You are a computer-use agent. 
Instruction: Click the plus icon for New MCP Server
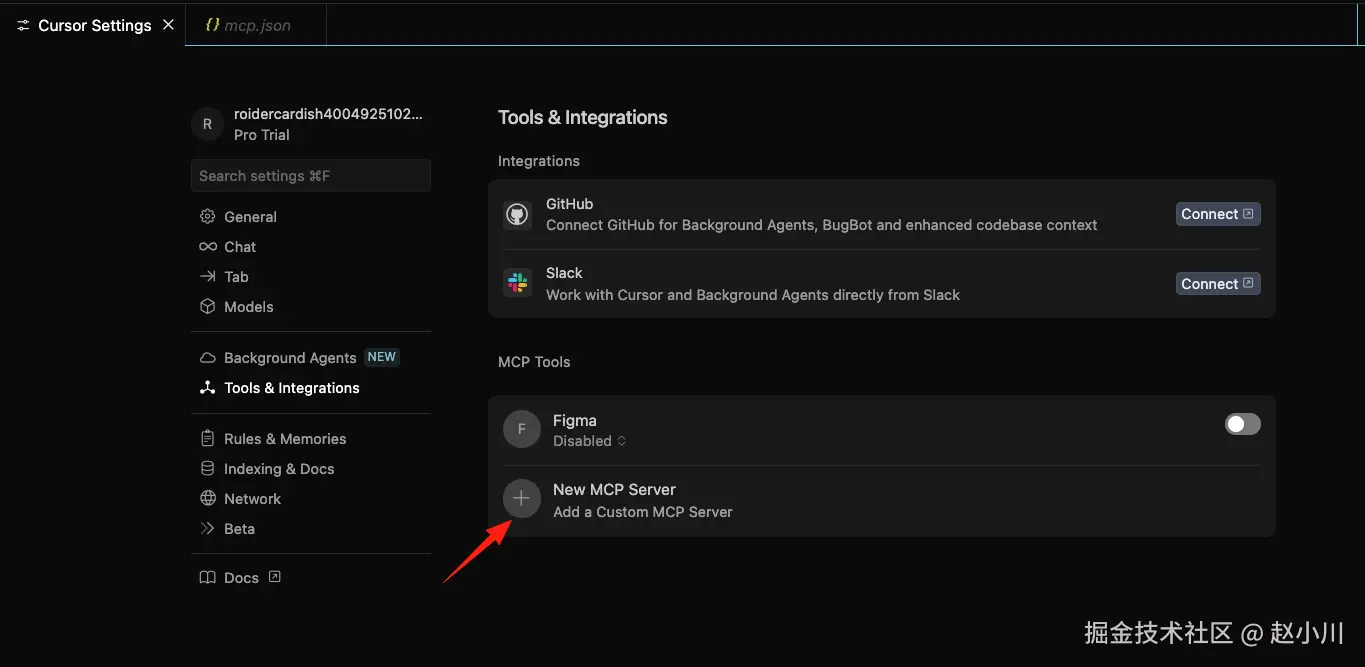[521, 499]
